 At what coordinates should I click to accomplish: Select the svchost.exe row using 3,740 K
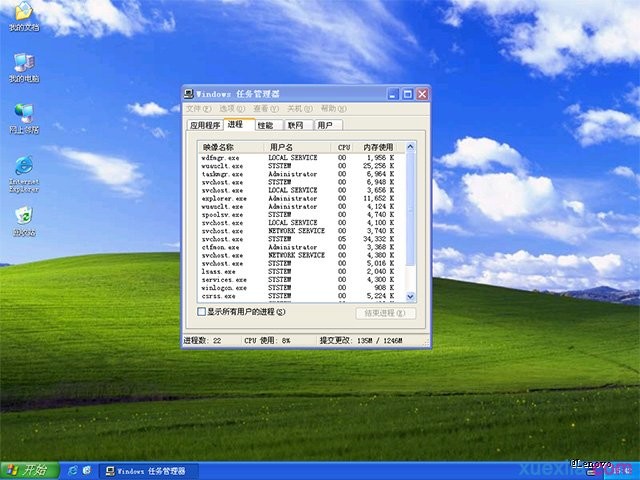[x=301, y=231]
